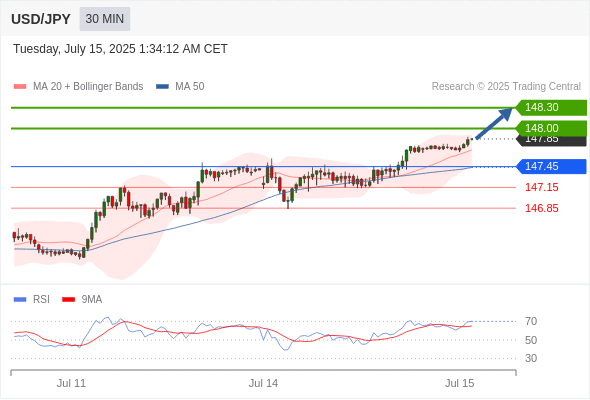Click the USD/JPY pair title
The width and height of the screenshot is (590, 400).
pyautogui.click(x=41, y=19)
